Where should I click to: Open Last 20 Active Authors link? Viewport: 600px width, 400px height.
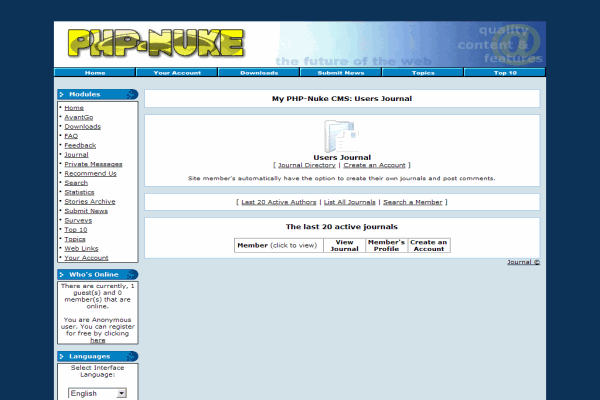279,202
